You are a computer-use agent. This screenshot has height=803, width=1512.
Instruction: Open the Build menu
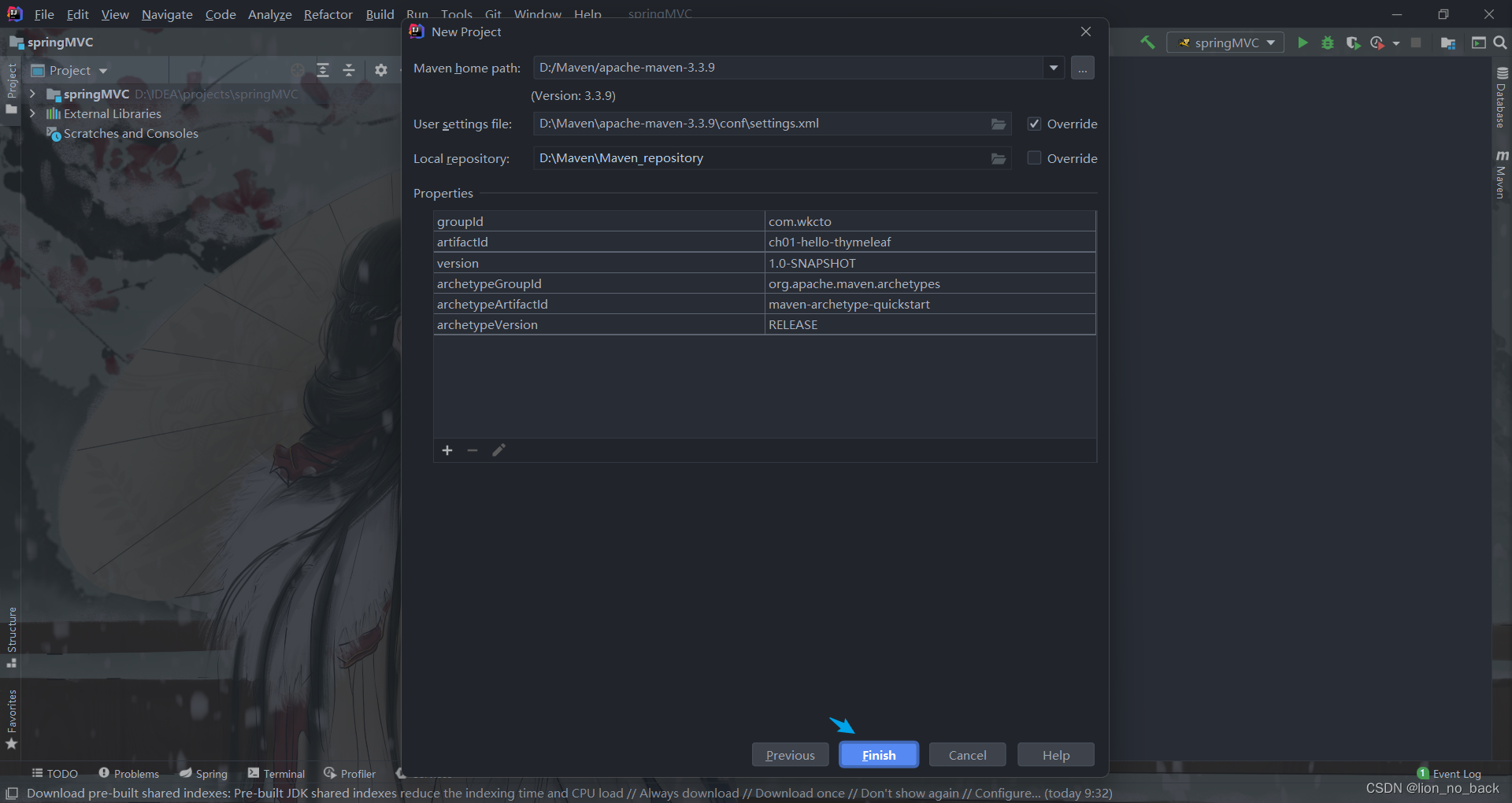click(380, 14)
